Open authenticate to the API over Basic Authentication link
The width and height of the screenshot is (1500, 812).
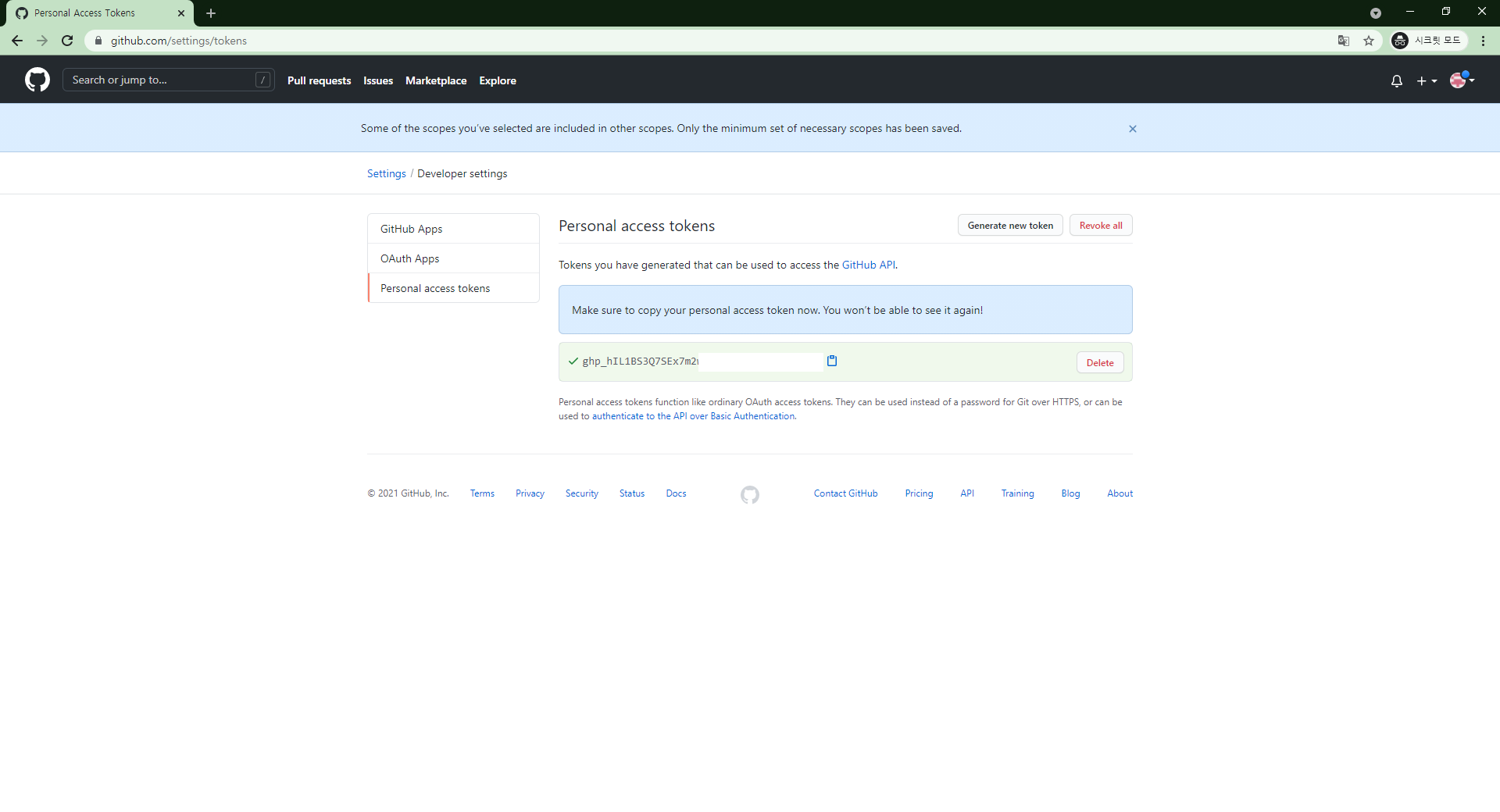click(694, 416)
